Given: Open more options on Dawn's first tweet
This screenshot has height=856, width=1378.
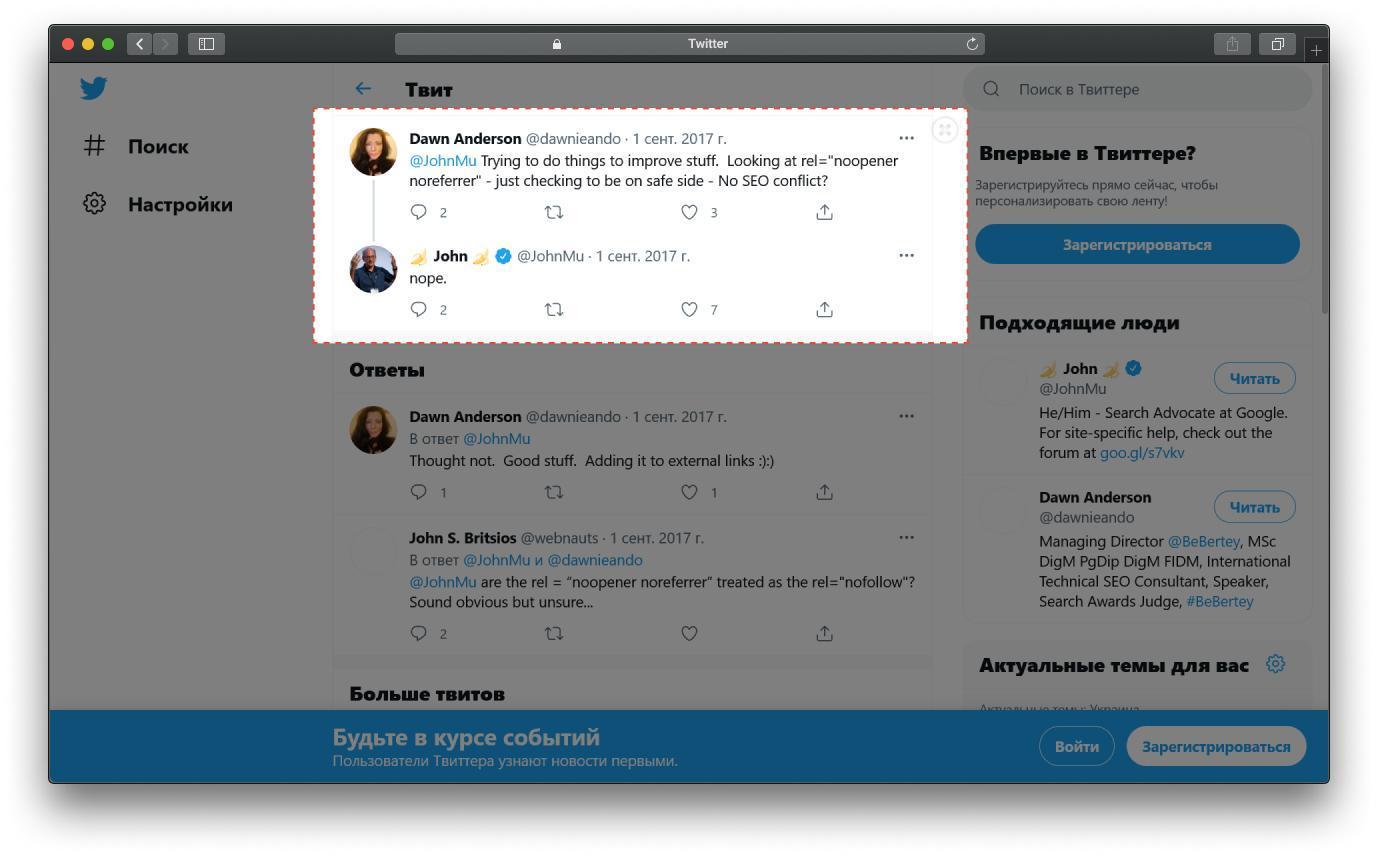Looking at the screenshot, I should point(906,138).
